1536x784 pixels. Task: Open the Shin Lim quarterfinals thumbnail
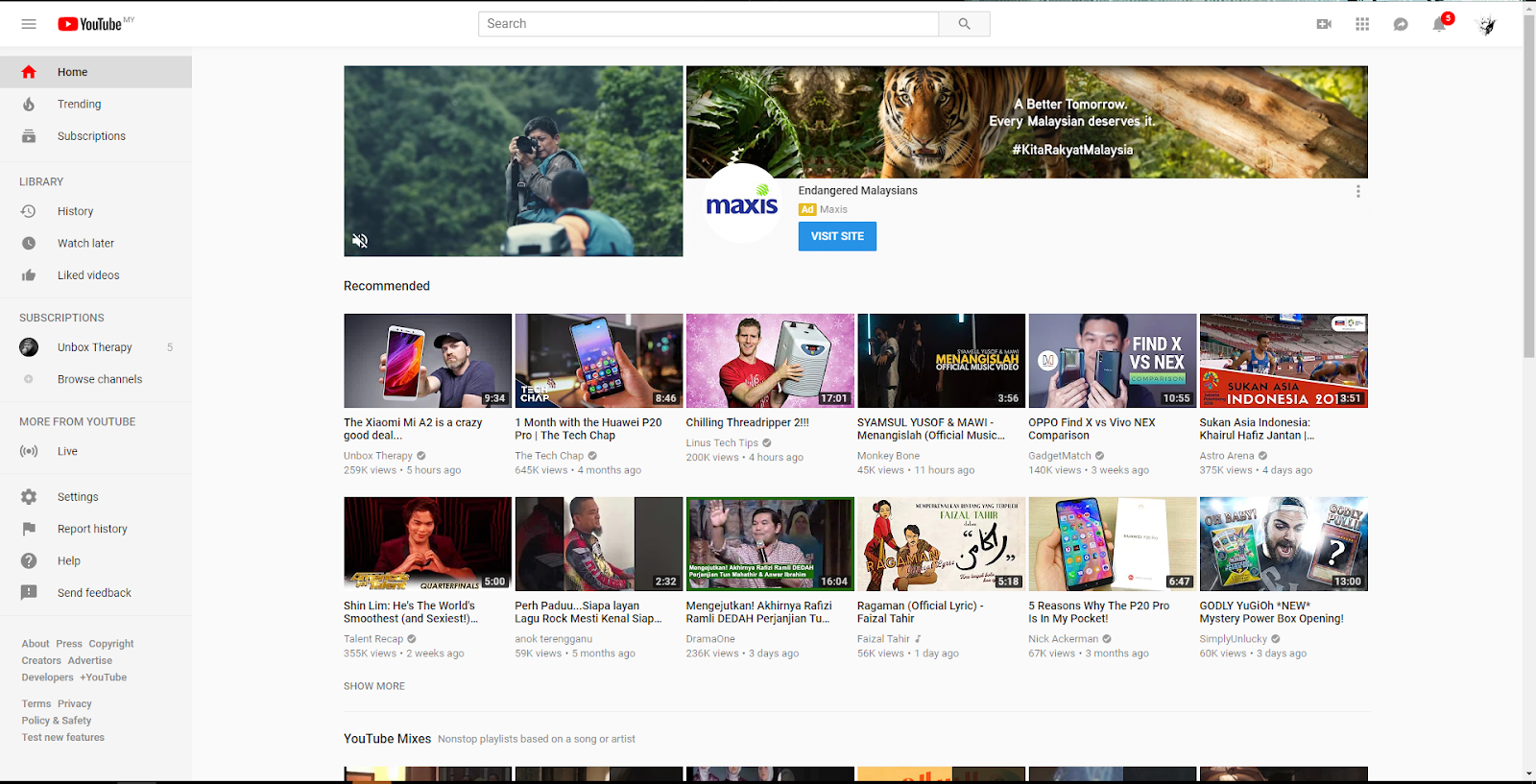427,544
